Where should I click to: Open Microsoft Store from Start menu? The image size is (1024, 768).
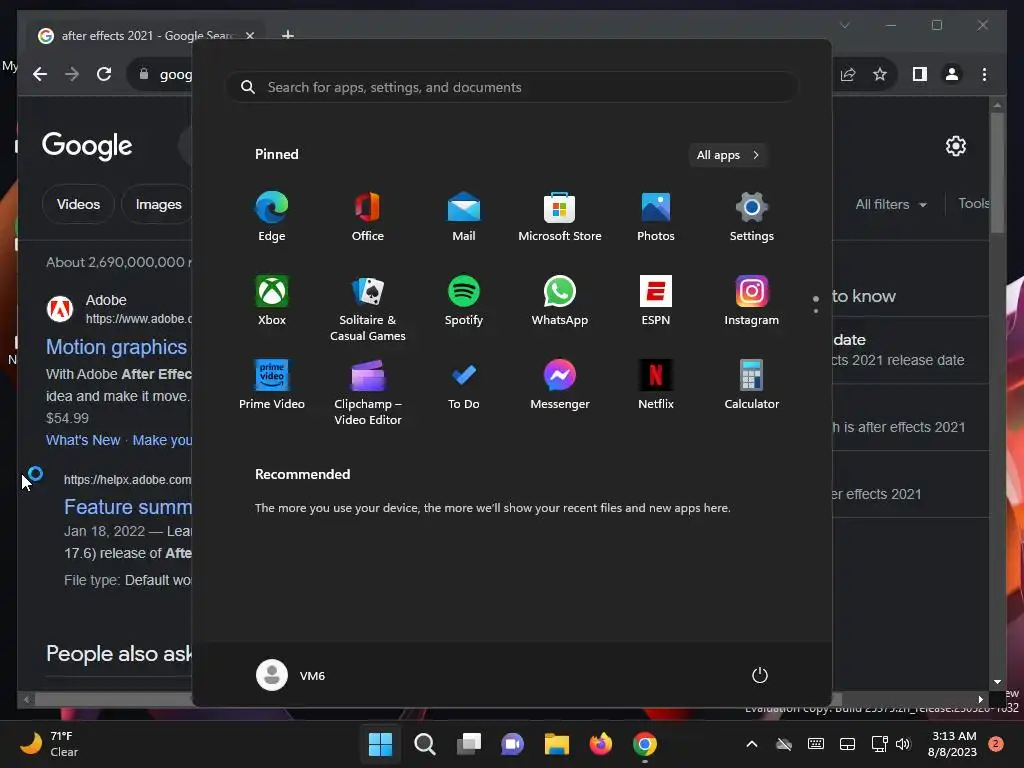click(x=560, y=216)
